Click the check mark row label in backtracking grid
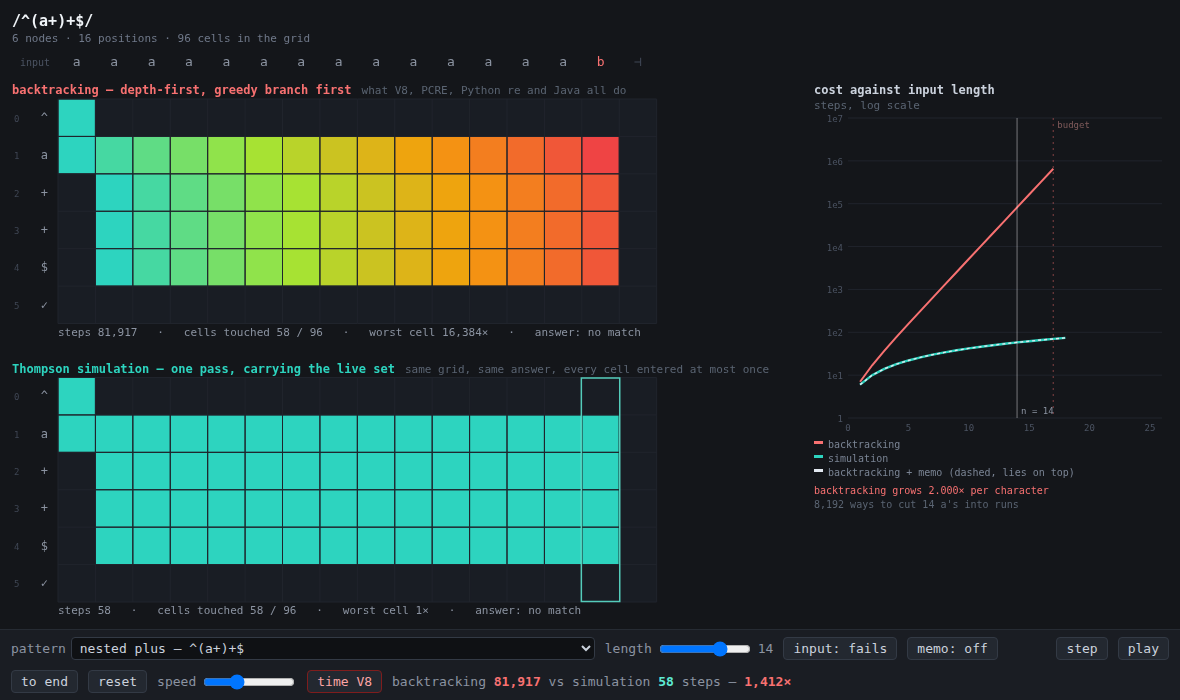 44,305
